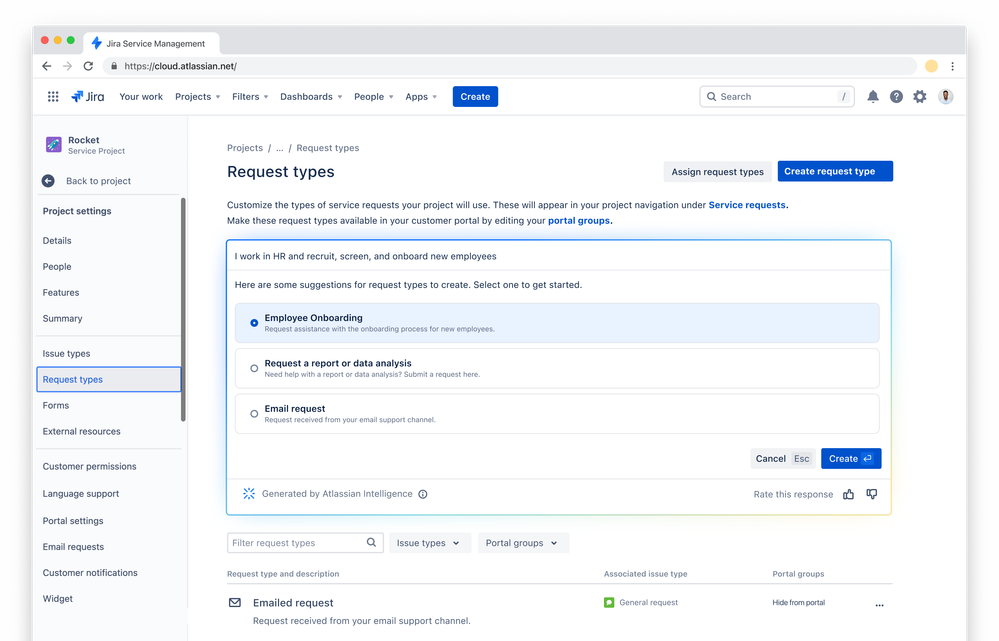Click the filter request types search icon
Image resolution: width=999 pixels, height=641 pixels.
(371, 542)
